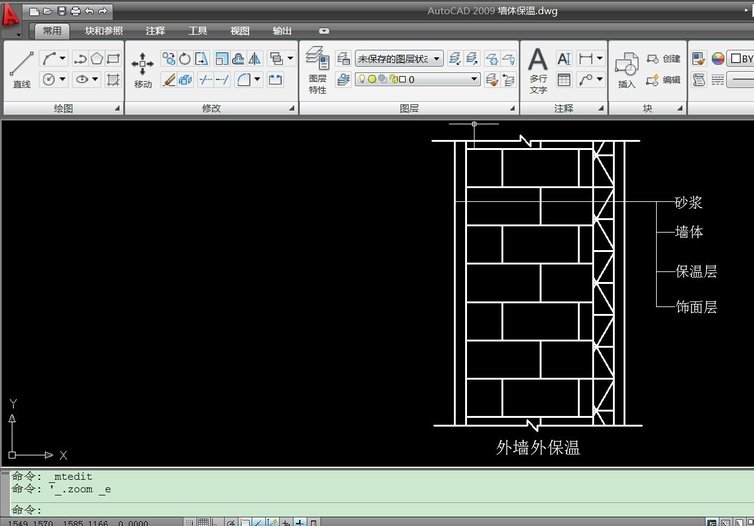Open the 视图 ribbon tab
The height and width of the screenshot is (526, 754).
[x=239, y=31]
